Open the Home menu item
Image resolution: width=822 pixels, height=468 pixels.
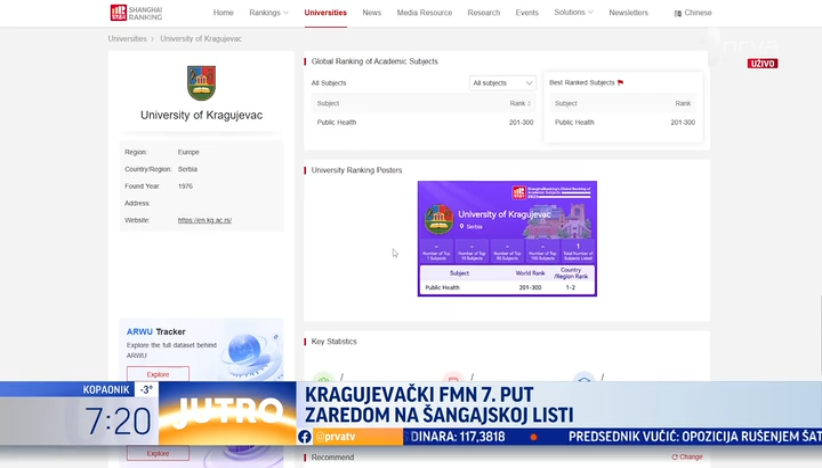pyautogui.click(x=223, y=13)
